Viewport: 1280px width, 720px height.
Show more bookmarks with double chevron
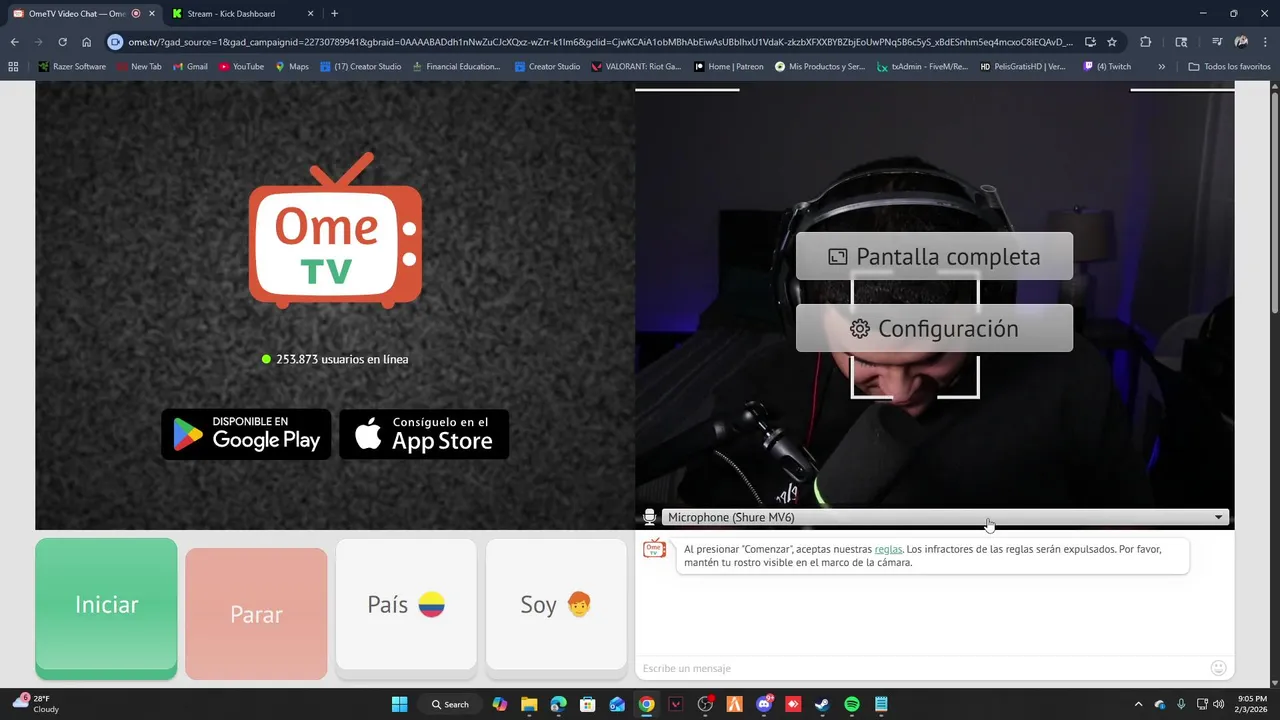coord(1161,67)
